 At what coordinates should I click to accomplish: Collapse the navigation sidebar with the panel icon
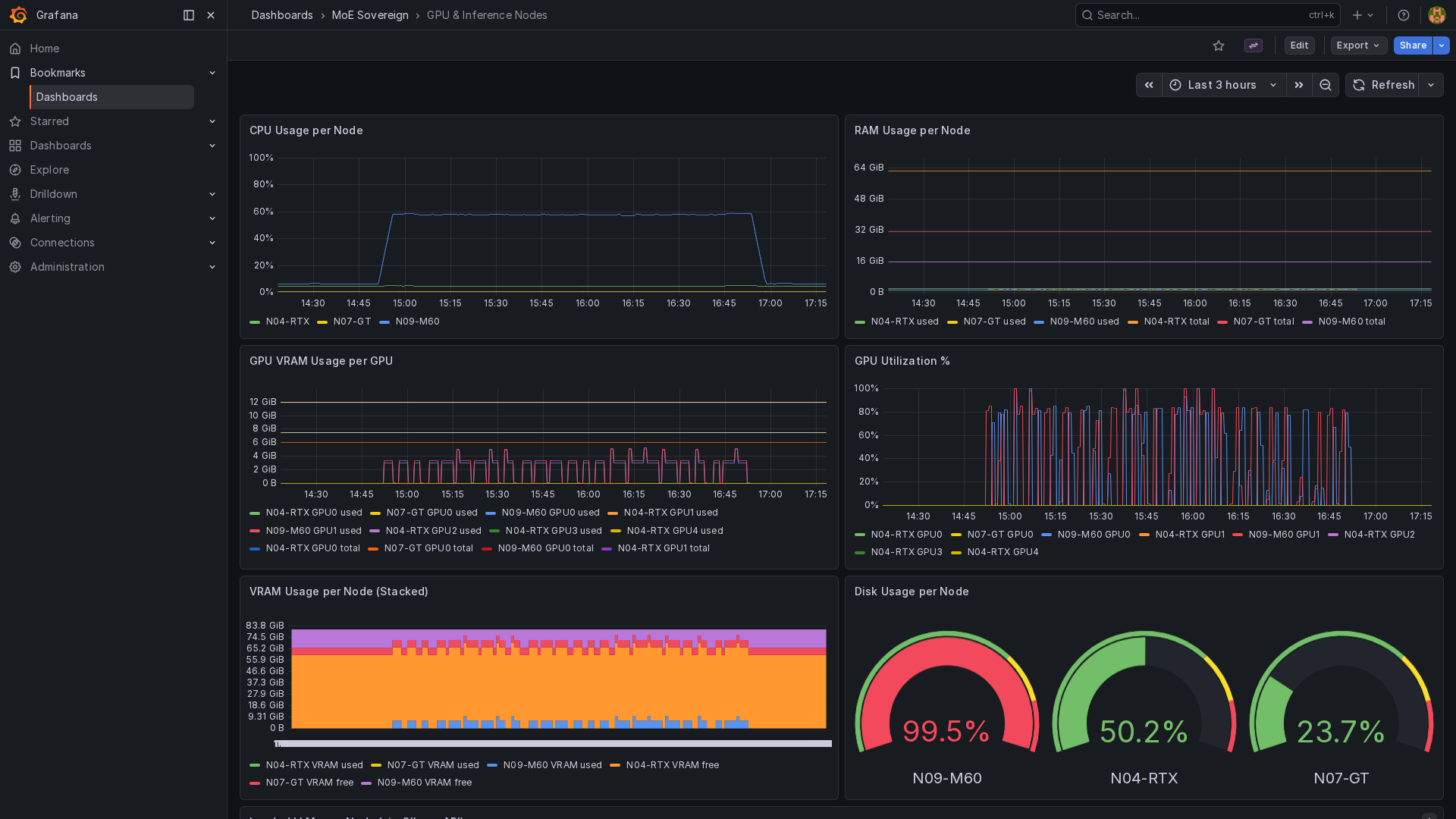(188, 15)
